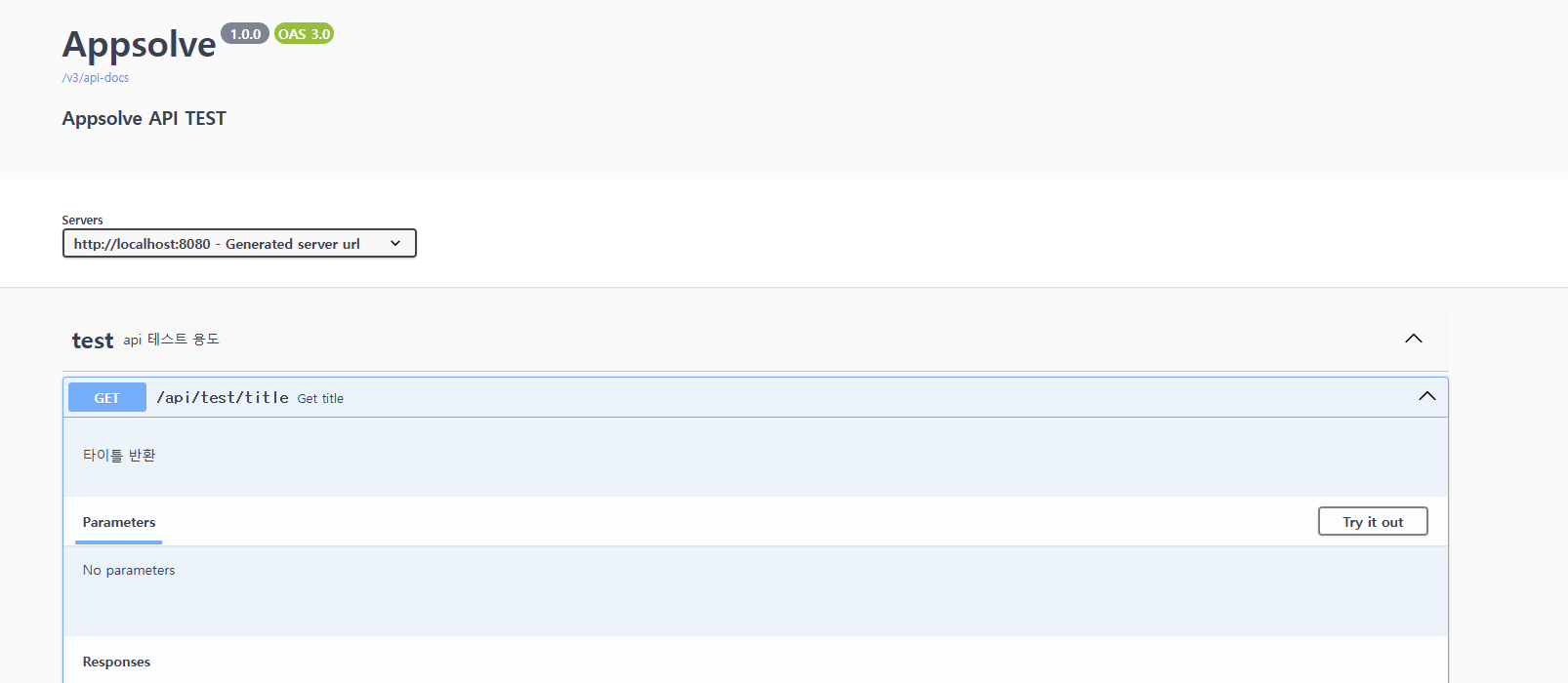Viewport: 1568px width, 683px height.
Task: Click the test tag heading
Action: (x=93, y=341)
